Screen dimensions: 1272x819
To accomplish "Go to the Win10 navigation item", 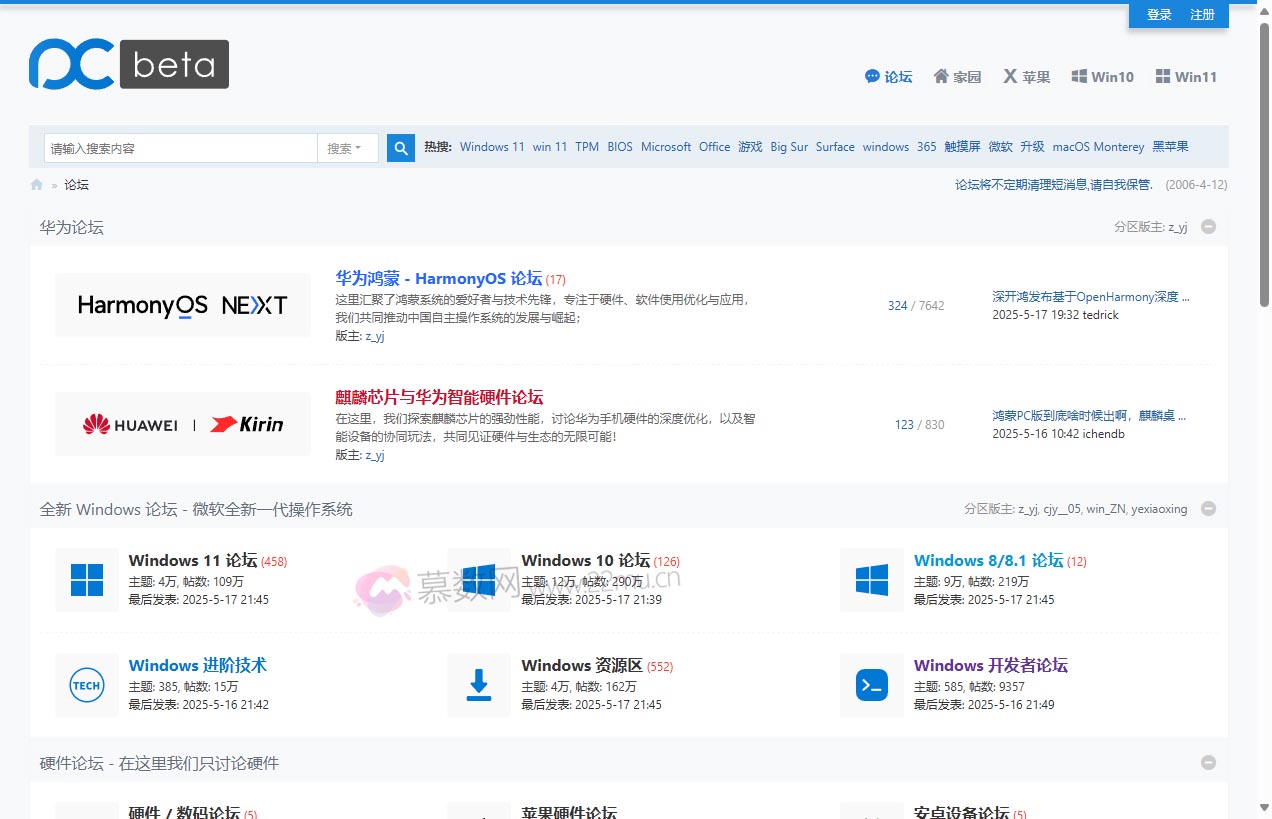I will click(x=1102, y=77).
